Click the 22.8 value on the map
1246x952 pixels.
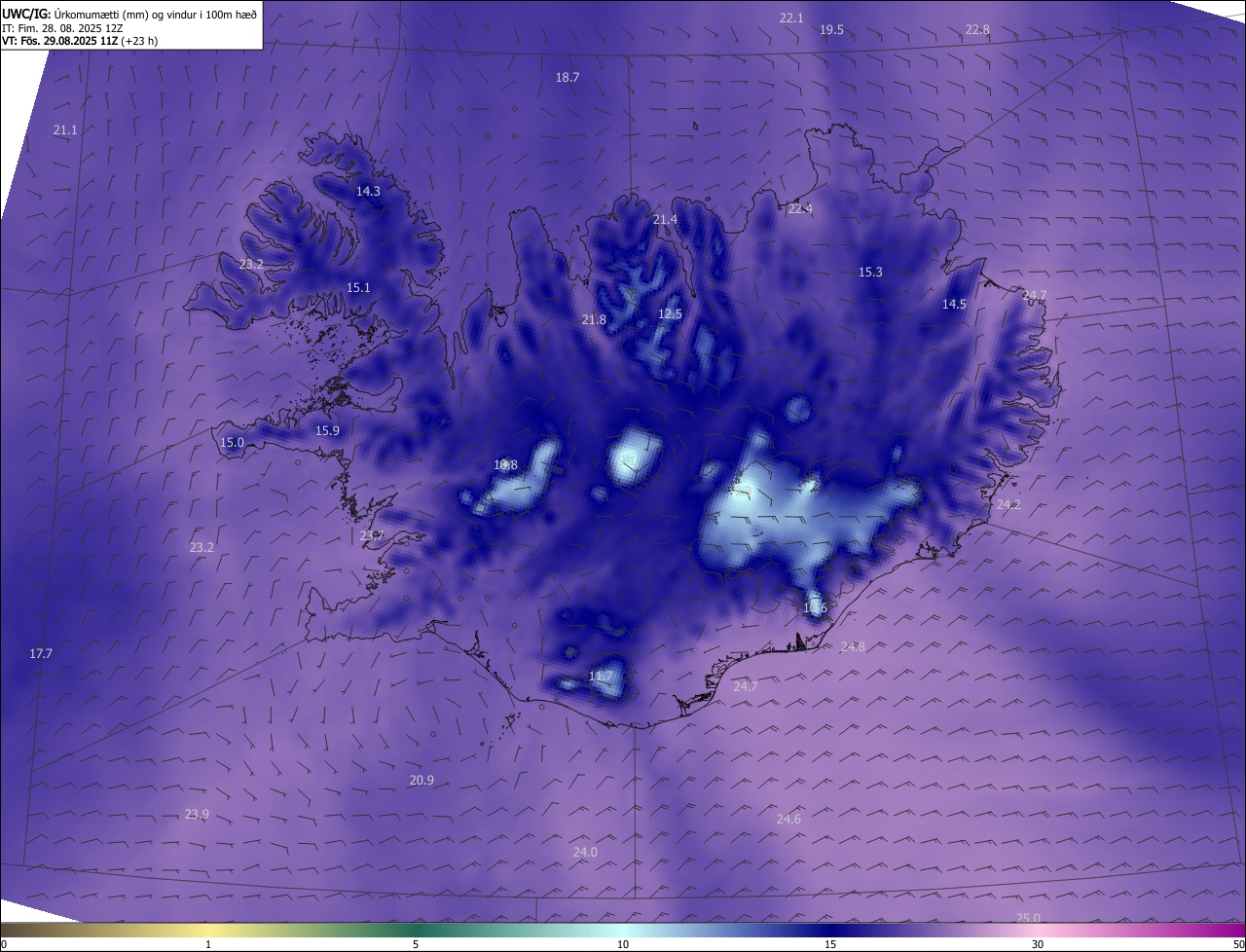[977, 30]
